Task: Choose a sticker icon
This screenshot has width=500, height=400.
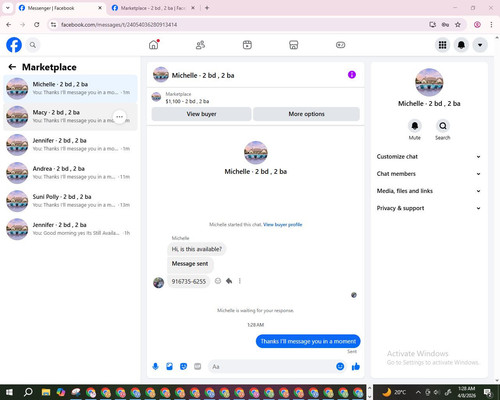Action: tap(183, 367)
